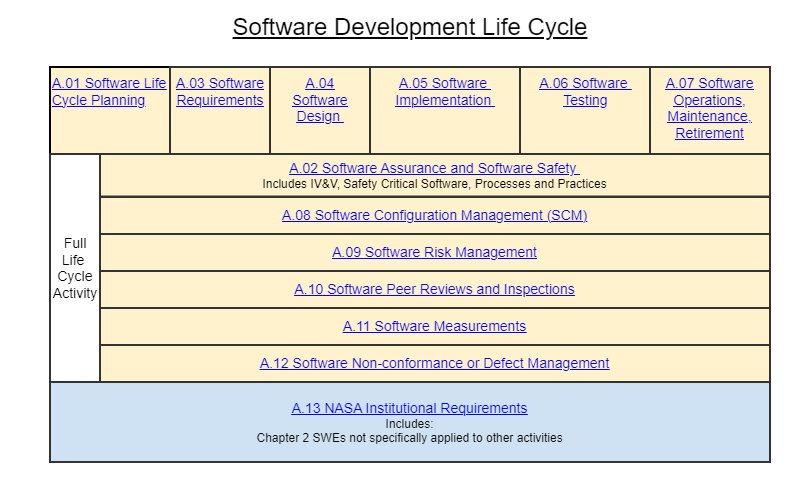This screenshot has width=790, height=502.
Task: Click the 'Includes:' text under A.13
Action: pyautogui.click(x=409, y=424)
